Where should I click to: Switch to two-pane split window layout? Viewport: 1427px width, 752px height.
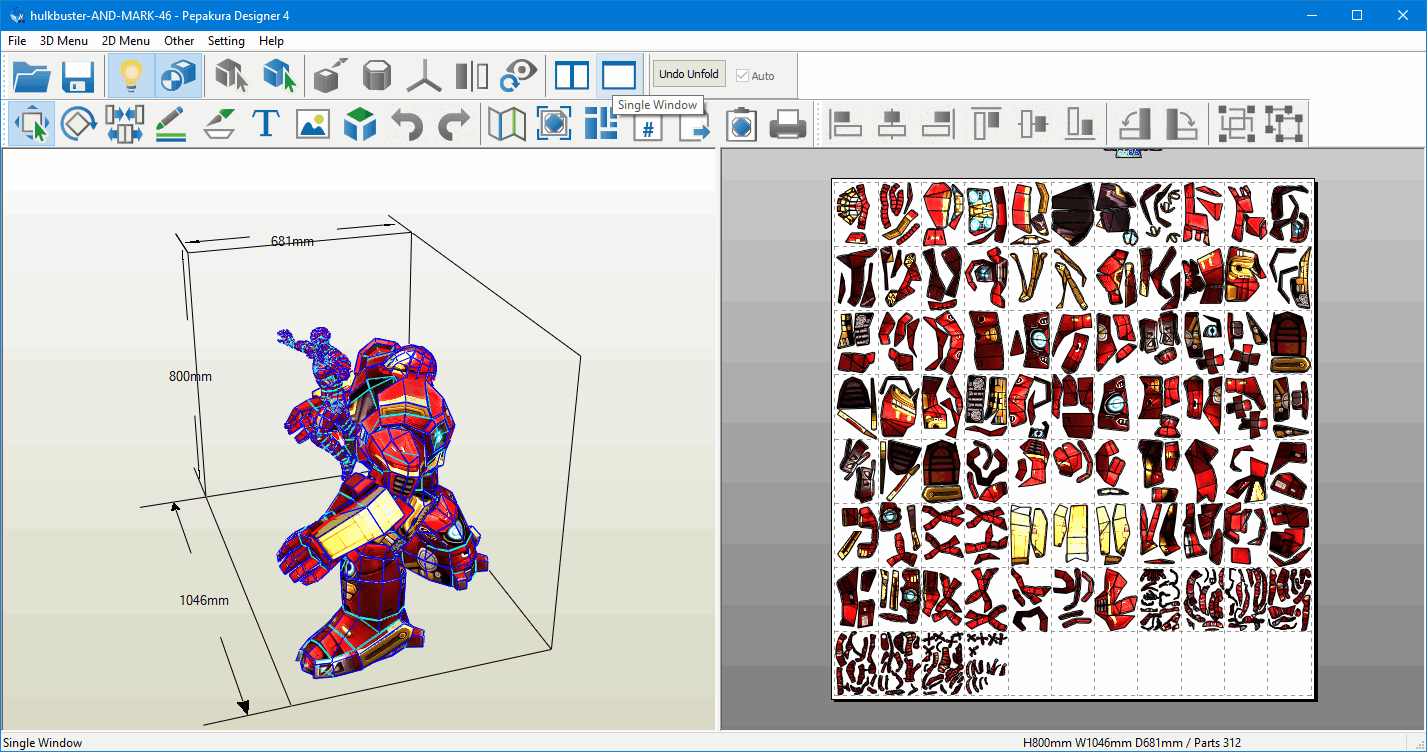[572, 76]
